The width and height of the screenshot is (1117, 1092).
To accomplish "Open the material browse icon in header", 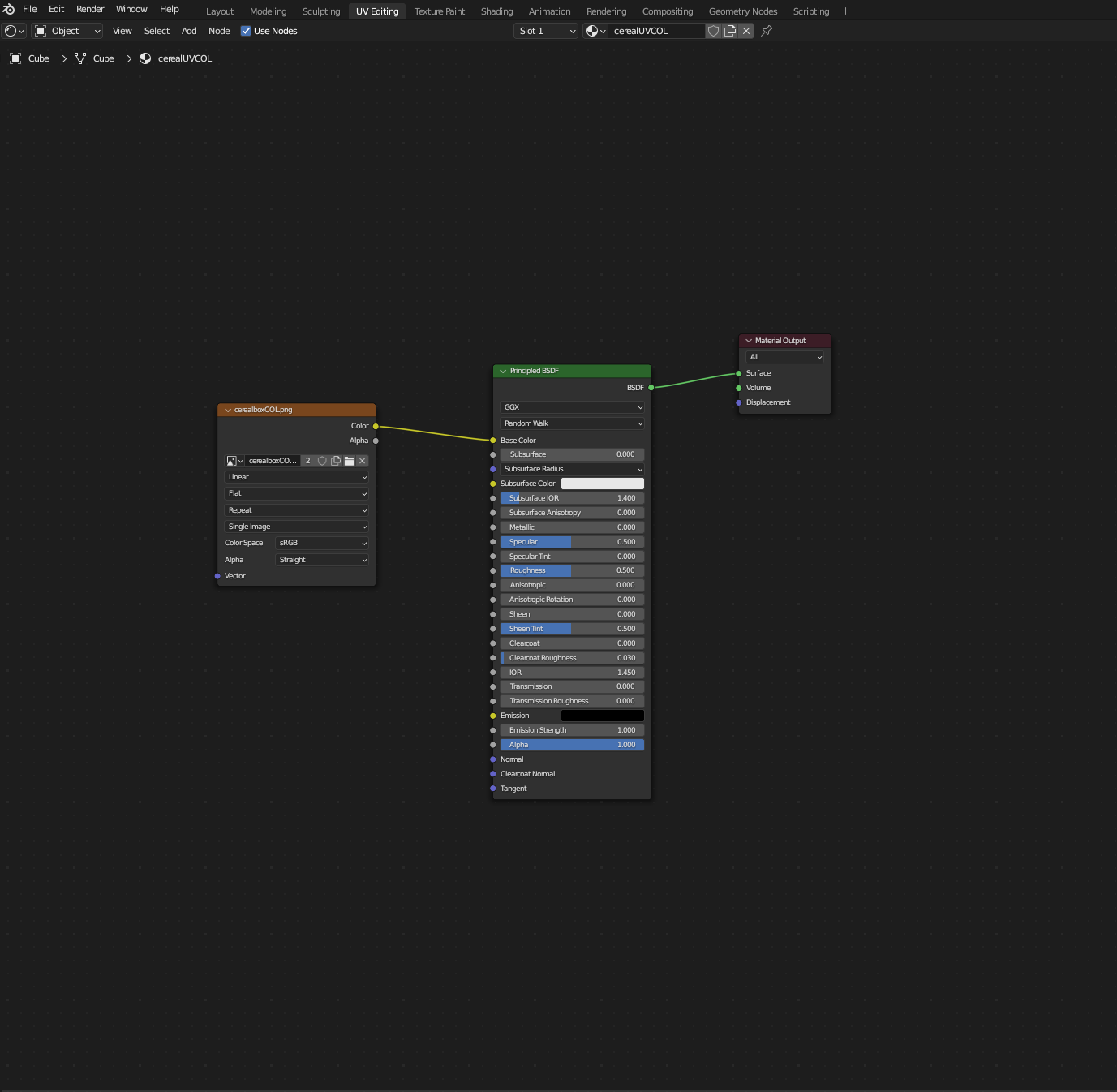I will (595, 31).
